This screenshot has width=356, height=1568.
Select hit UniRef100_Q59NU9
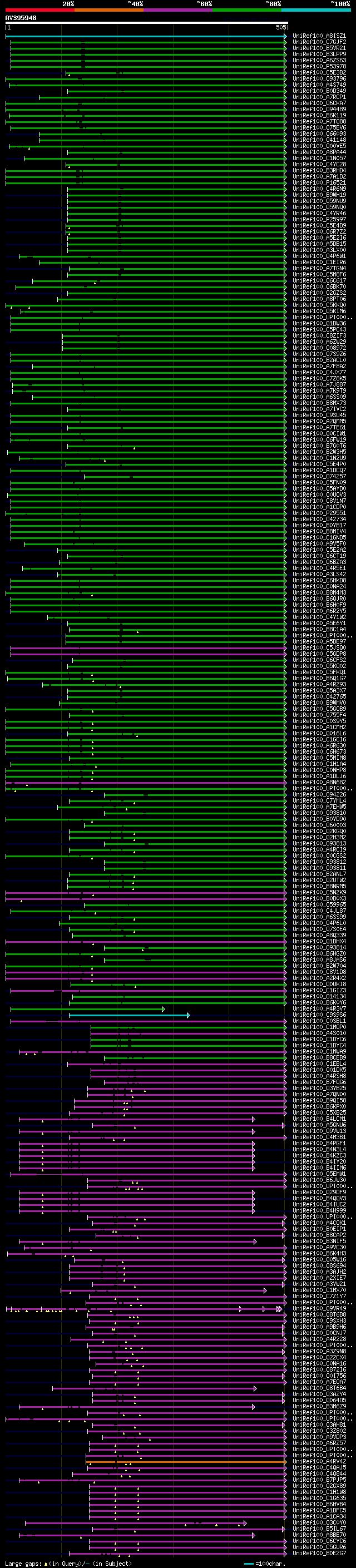319,201
